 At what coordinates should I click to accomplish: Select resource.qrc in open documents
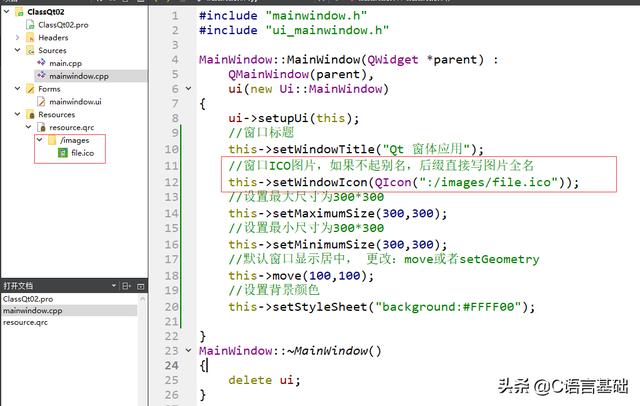(25, 322)
